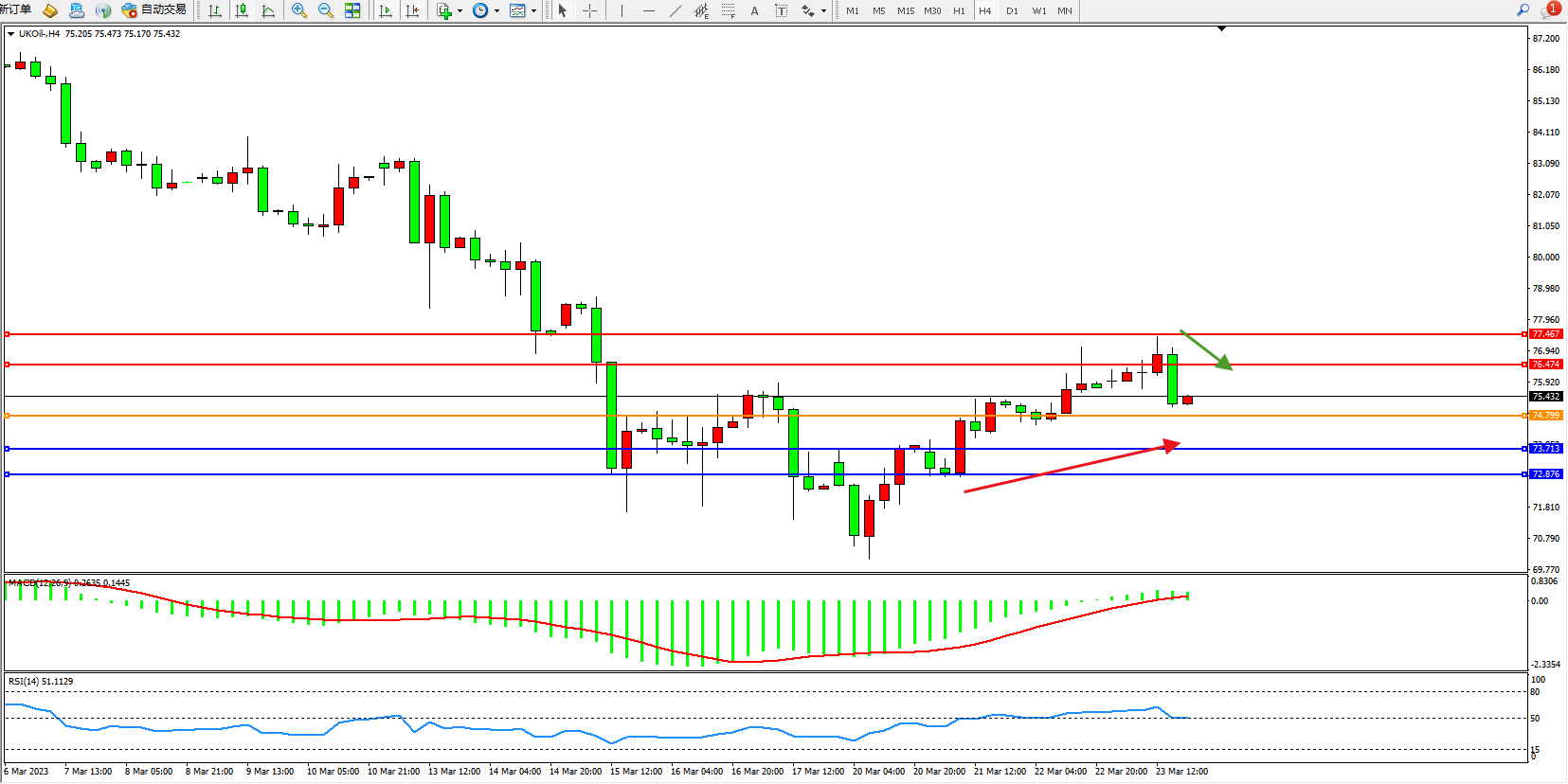Open the search magnifier icon
1568x784 pixels.
(x=1523, y=9)
